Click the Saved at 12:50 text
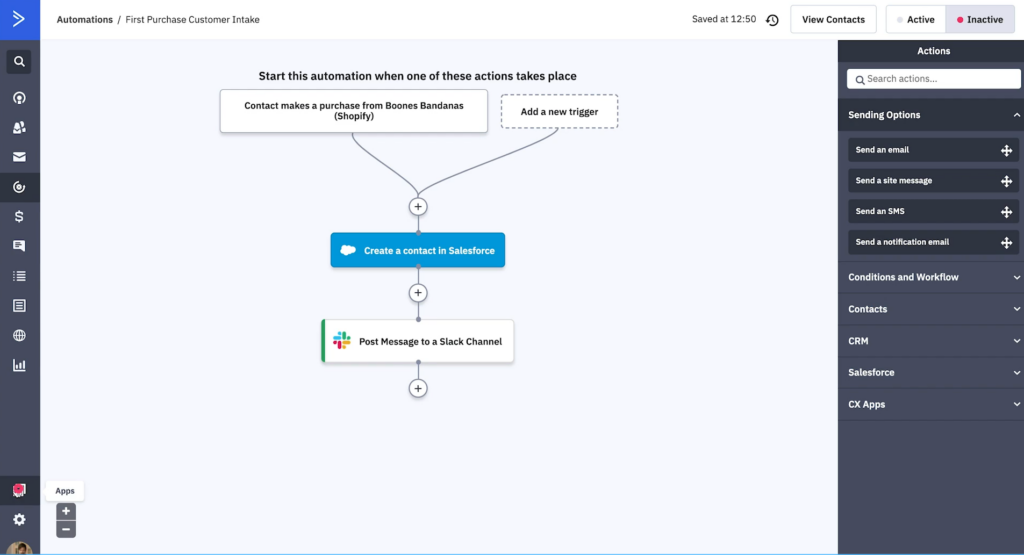1024x555 pixels. (724, 20)
